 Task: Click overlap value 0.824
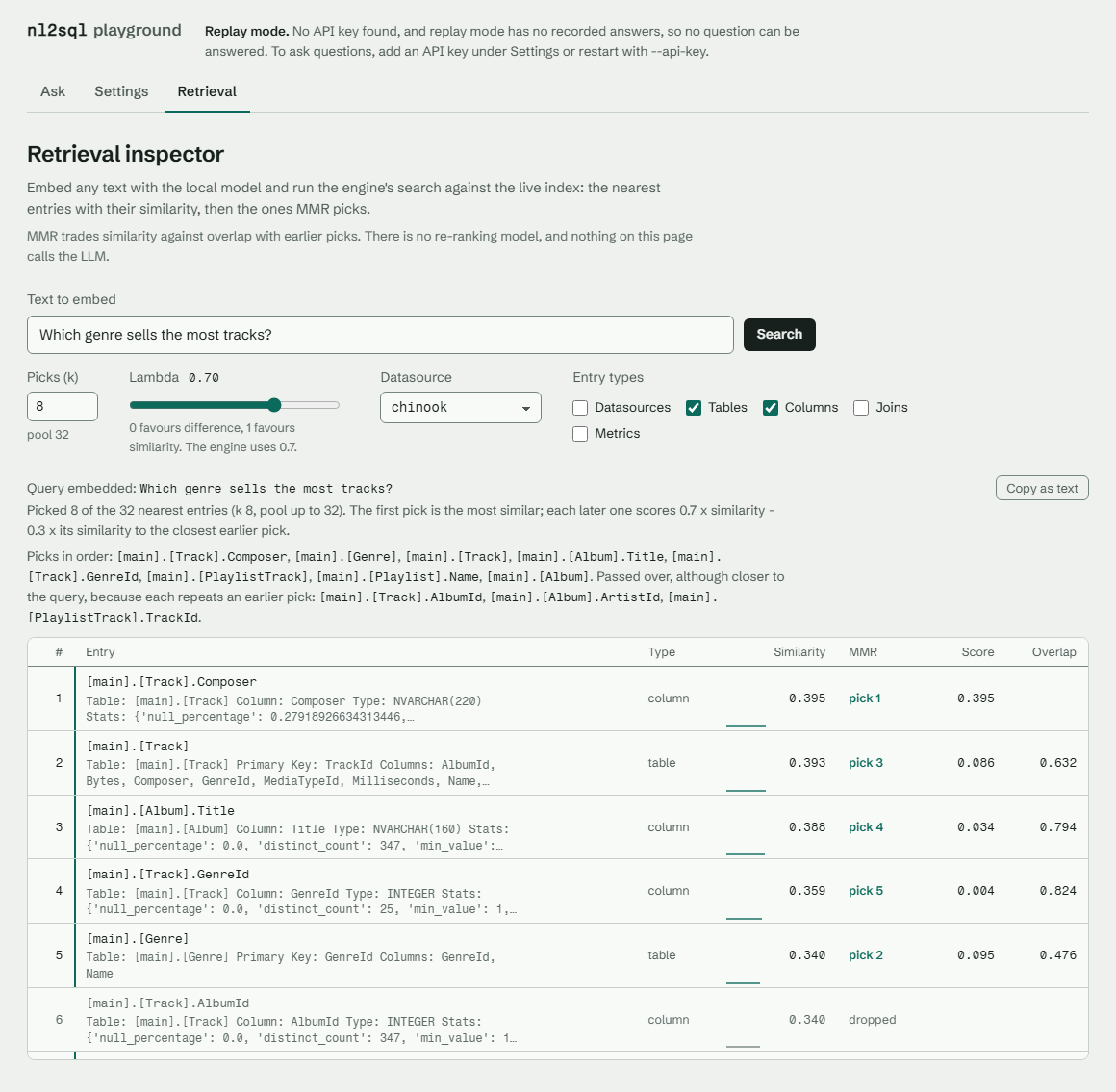(x=1057, y=891)
